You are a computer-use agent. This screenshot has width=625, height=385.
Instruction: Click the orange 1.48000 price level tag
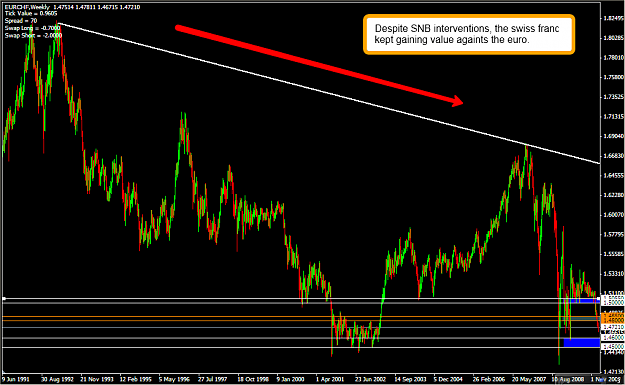click(x=613, y=320)
